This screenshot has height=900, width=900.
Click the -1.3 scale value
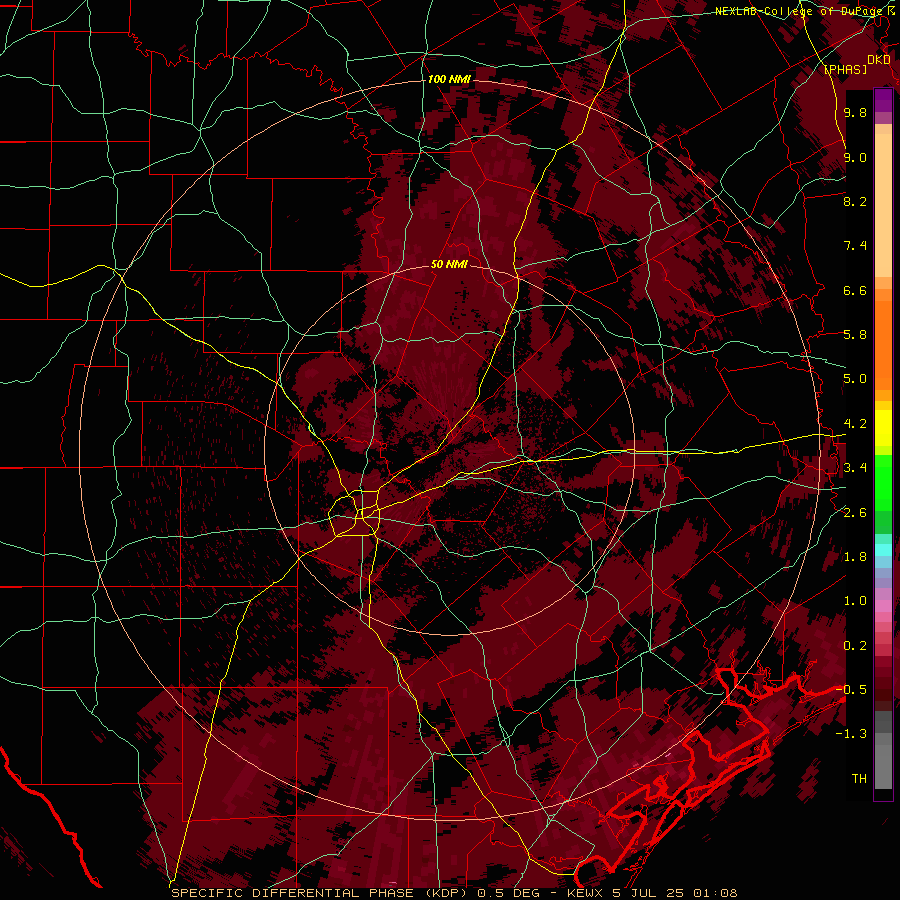pyautogui.click(x=852, y=734)
